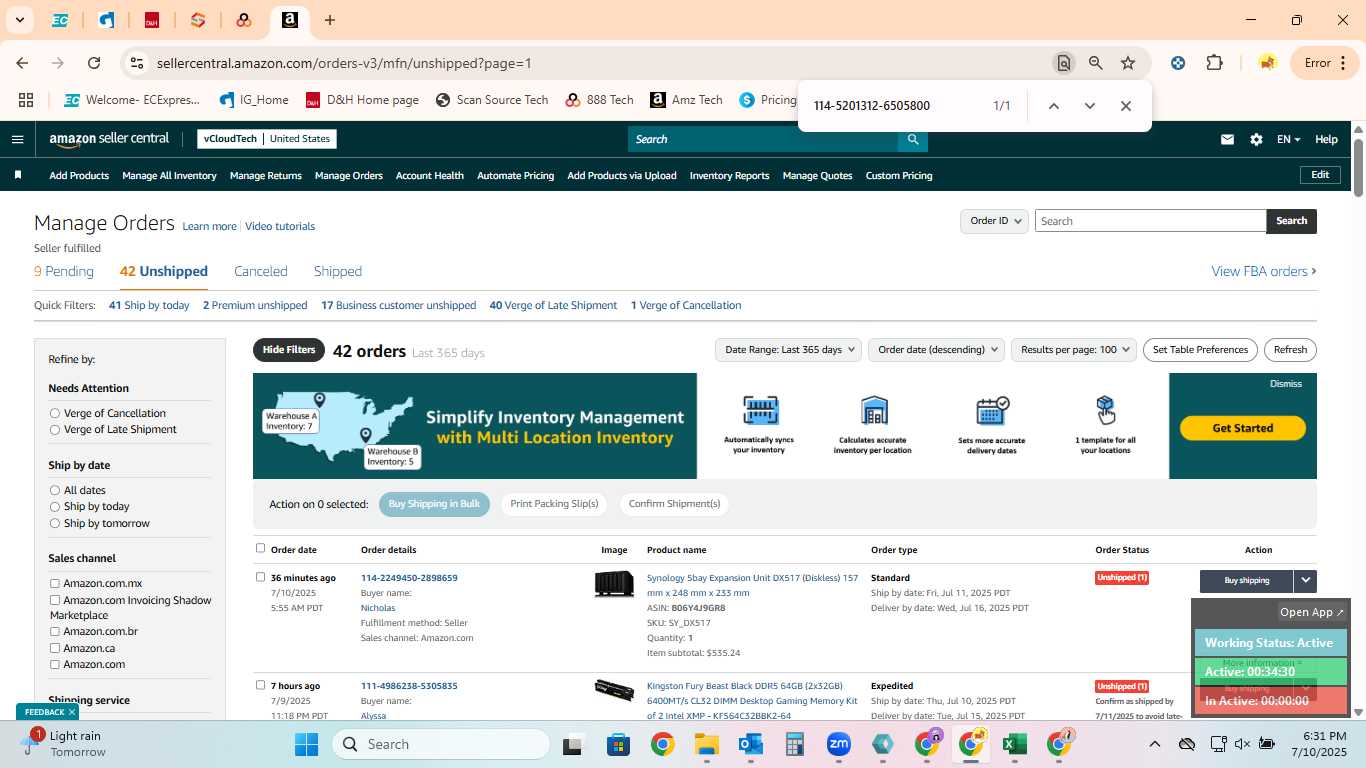Viewport: 1366px width, 768px height.
Task: View site information icon in address bar
Action: pyautogui.click(x=138, y=63)
